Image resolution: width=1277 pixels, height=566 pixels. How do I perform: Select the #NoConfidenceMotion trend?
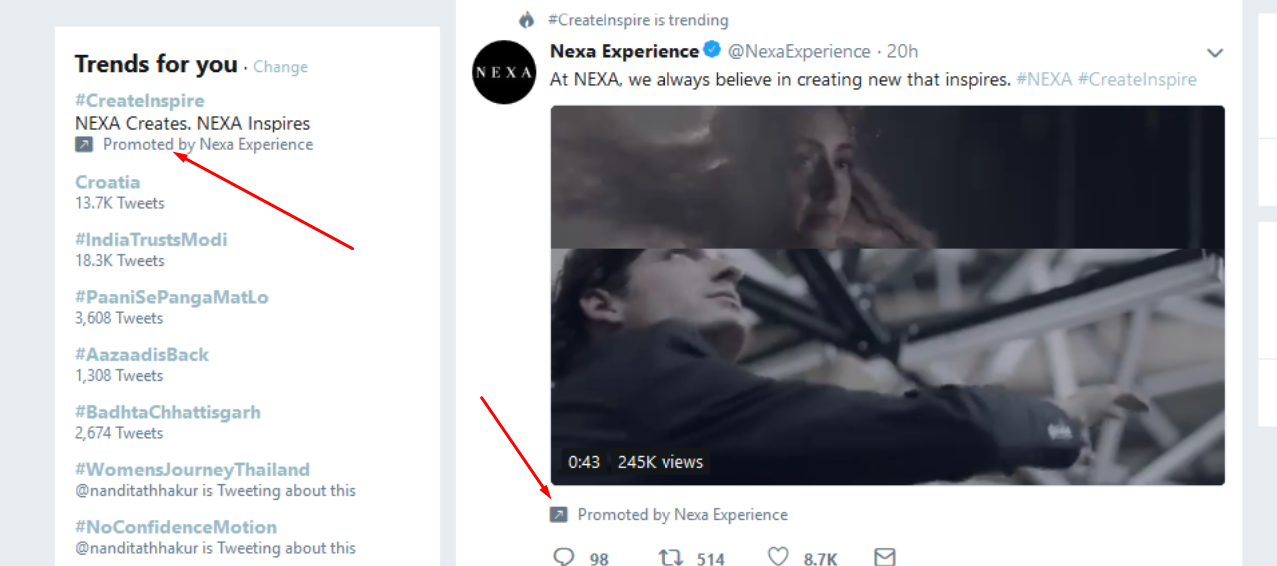click(176, 527)
